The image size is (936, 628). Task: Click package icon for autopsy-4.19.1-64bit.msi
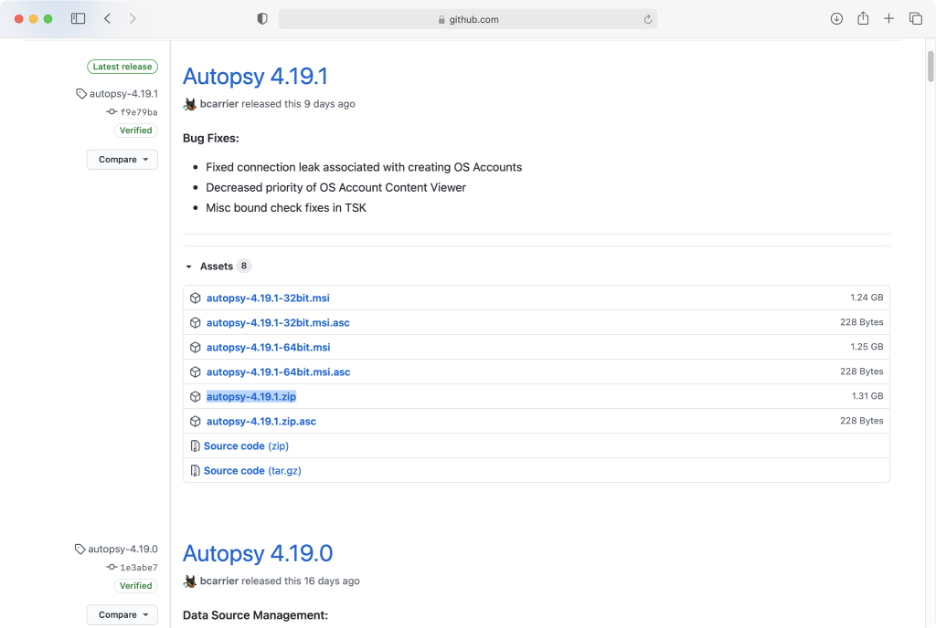pyautogui.click(x=195, y=347)
